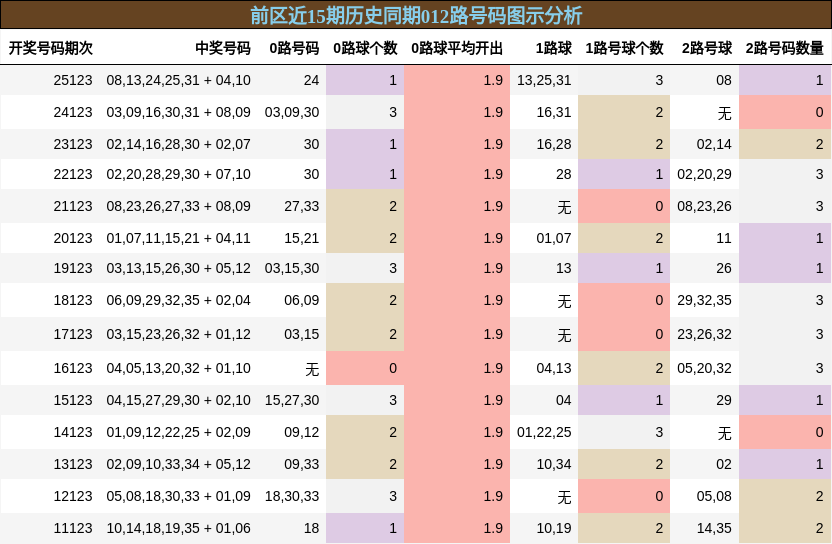Click the 0路球平均开出 column header
The height and width of the screenshot is (544, 832).
click(x=457, y=48)
